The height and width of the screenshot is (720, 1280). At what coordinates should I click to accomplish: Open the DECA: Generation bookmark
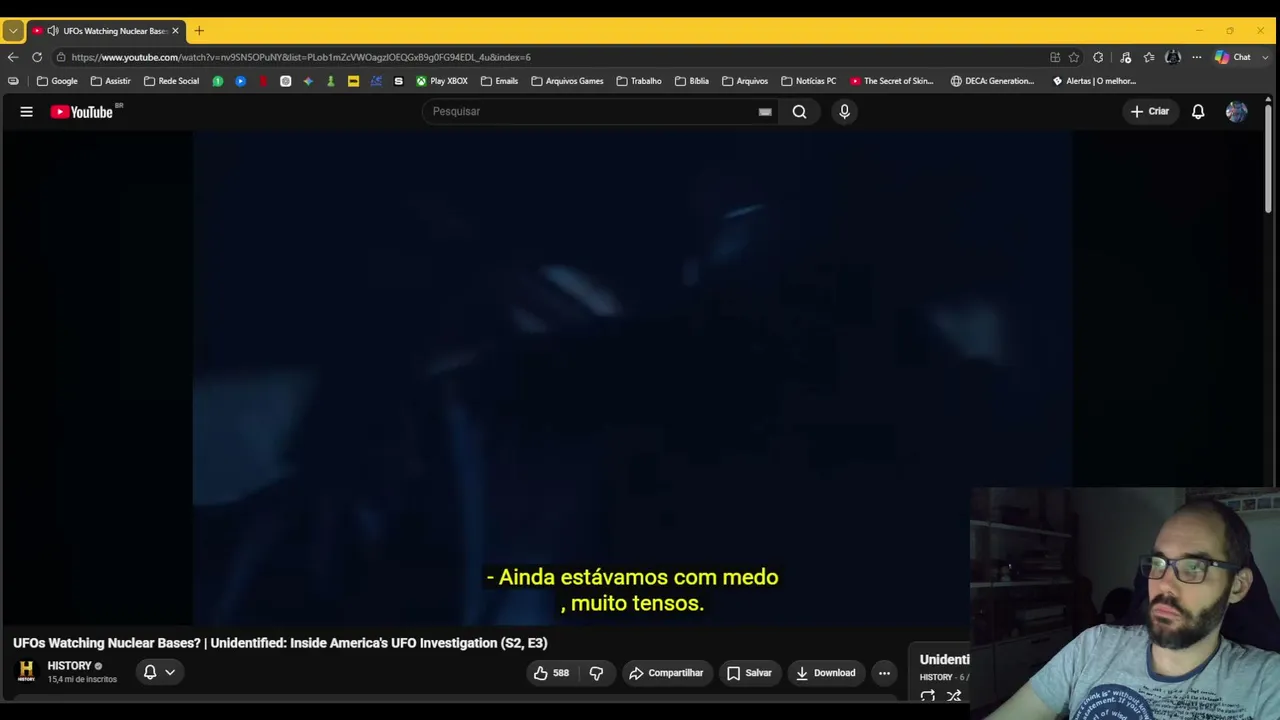pos(993,81)
